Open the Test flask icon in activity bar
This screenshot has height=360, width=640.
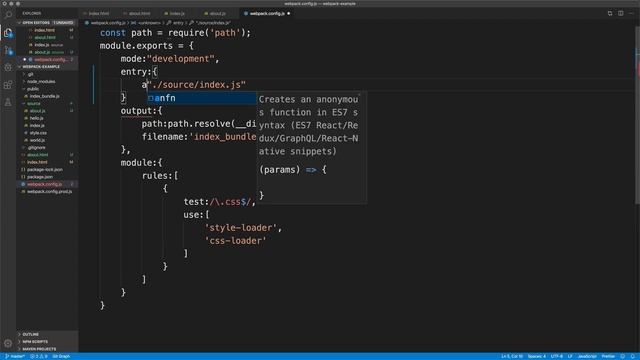8,102
